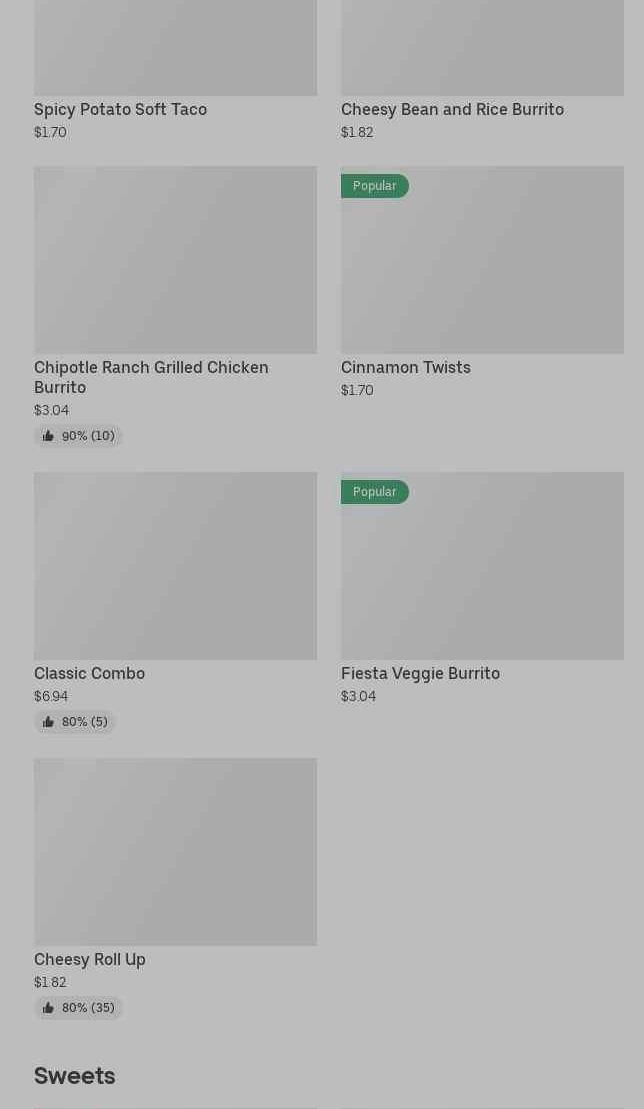Select the Cinnamon Twists item photo
Image resolution: width=644 pixels, height=1109 pixels.
click(x=482, y=270)
